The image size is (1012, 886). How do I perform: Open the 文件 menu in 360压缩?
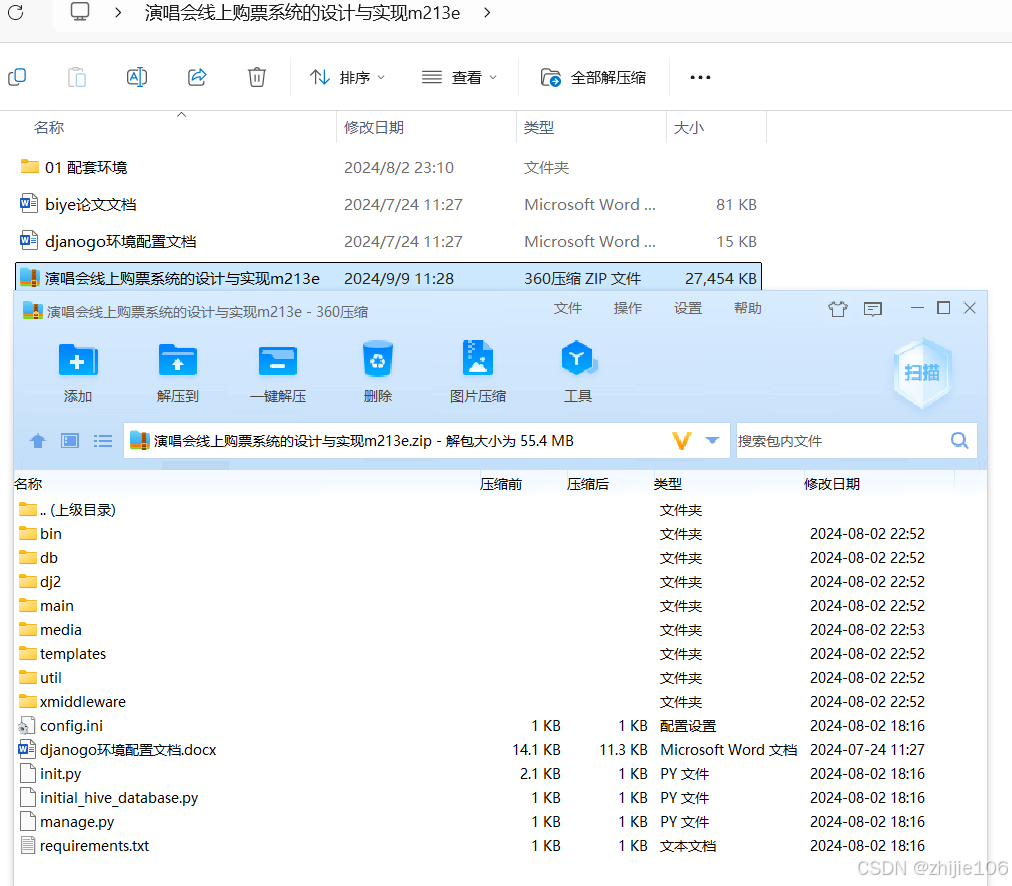point(568,308)
